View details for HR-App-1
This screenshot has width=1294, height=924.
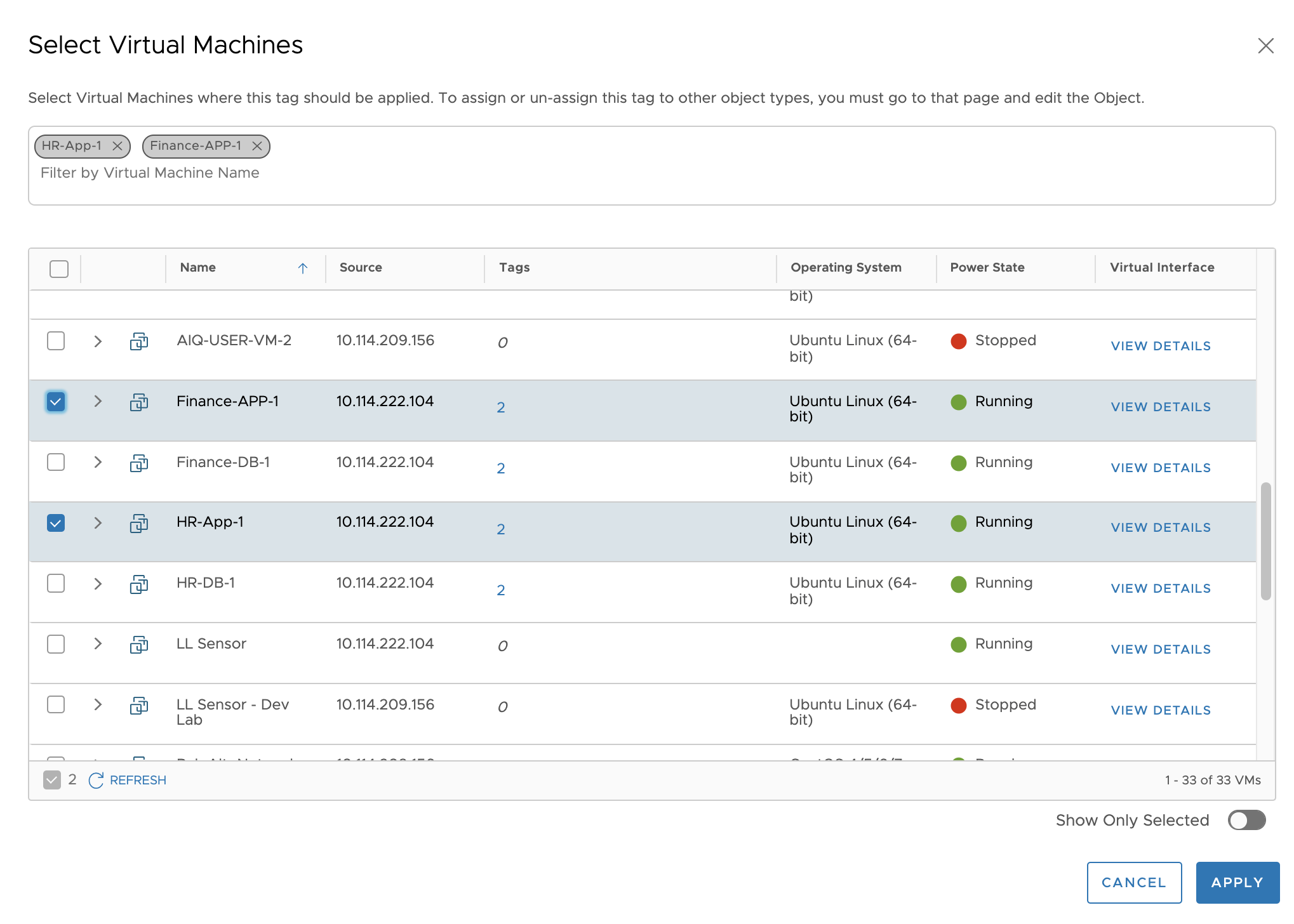(1161, 527)
